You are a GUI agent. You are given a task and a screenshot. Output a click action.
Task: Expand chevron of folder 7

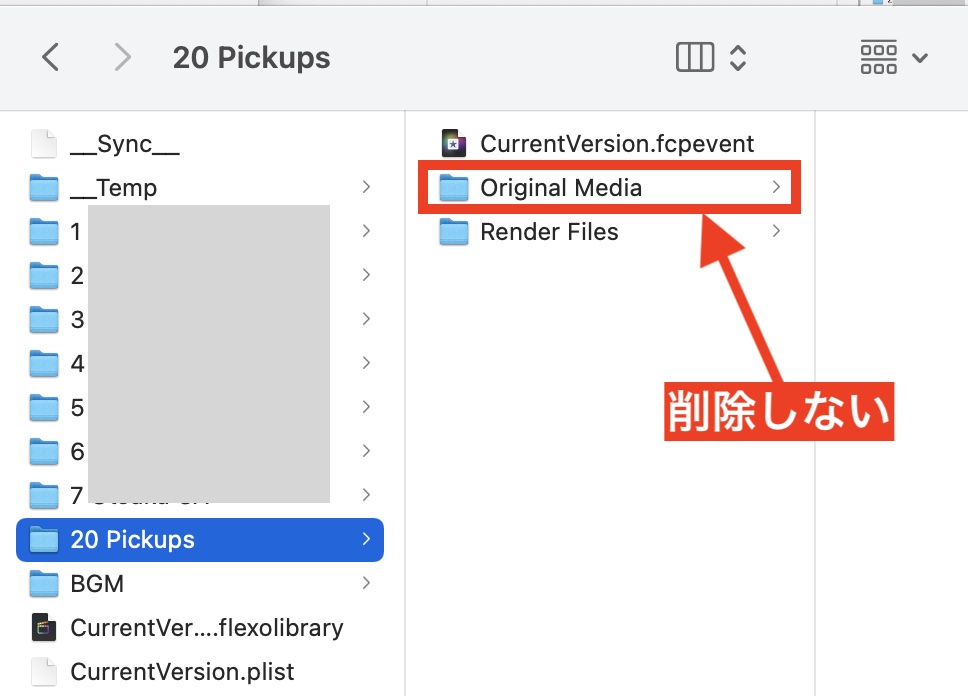[366, 495]
